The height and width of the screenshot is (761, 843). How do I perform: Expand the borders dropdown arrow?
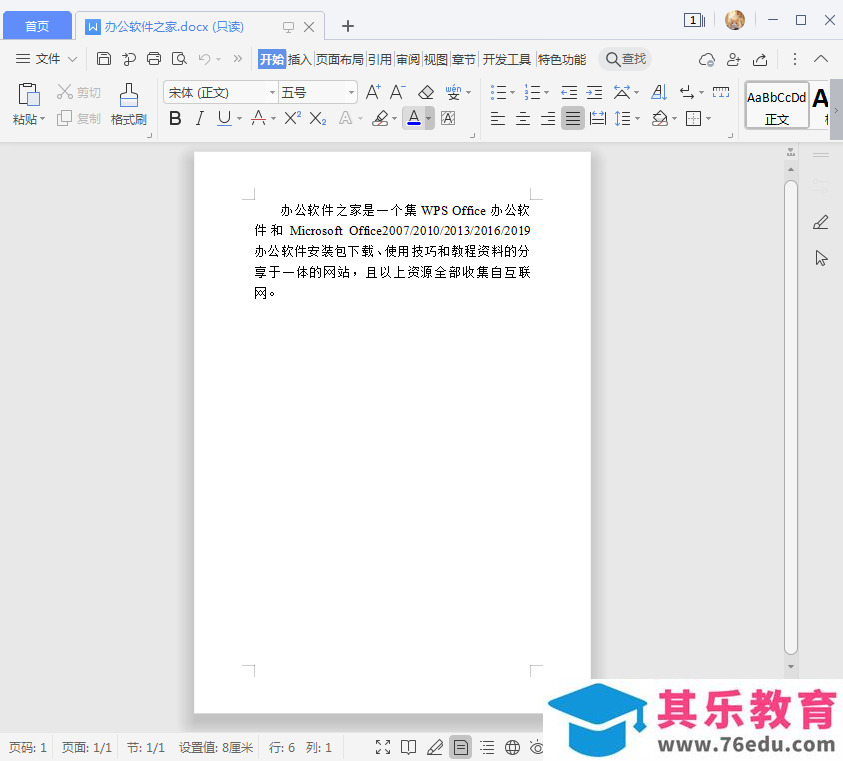click(709, 118)
